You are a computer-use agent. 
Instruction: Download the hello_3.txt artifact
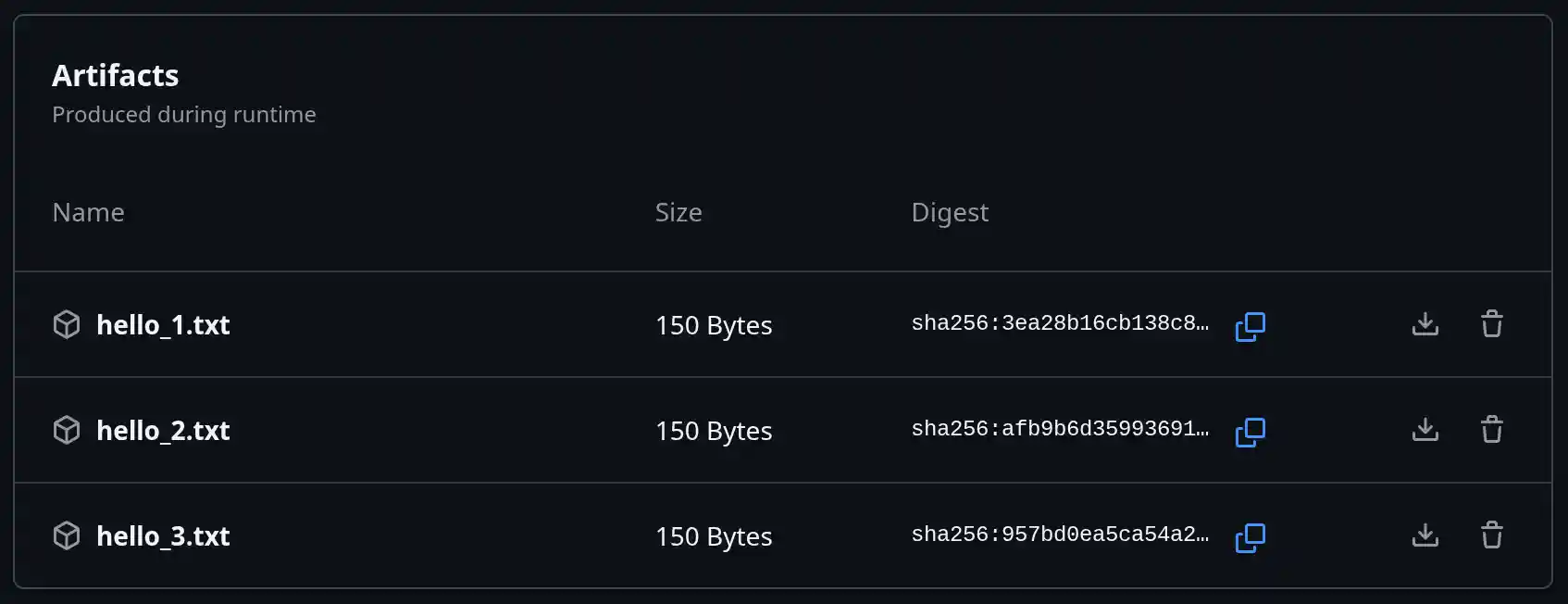pos(1425,535)
